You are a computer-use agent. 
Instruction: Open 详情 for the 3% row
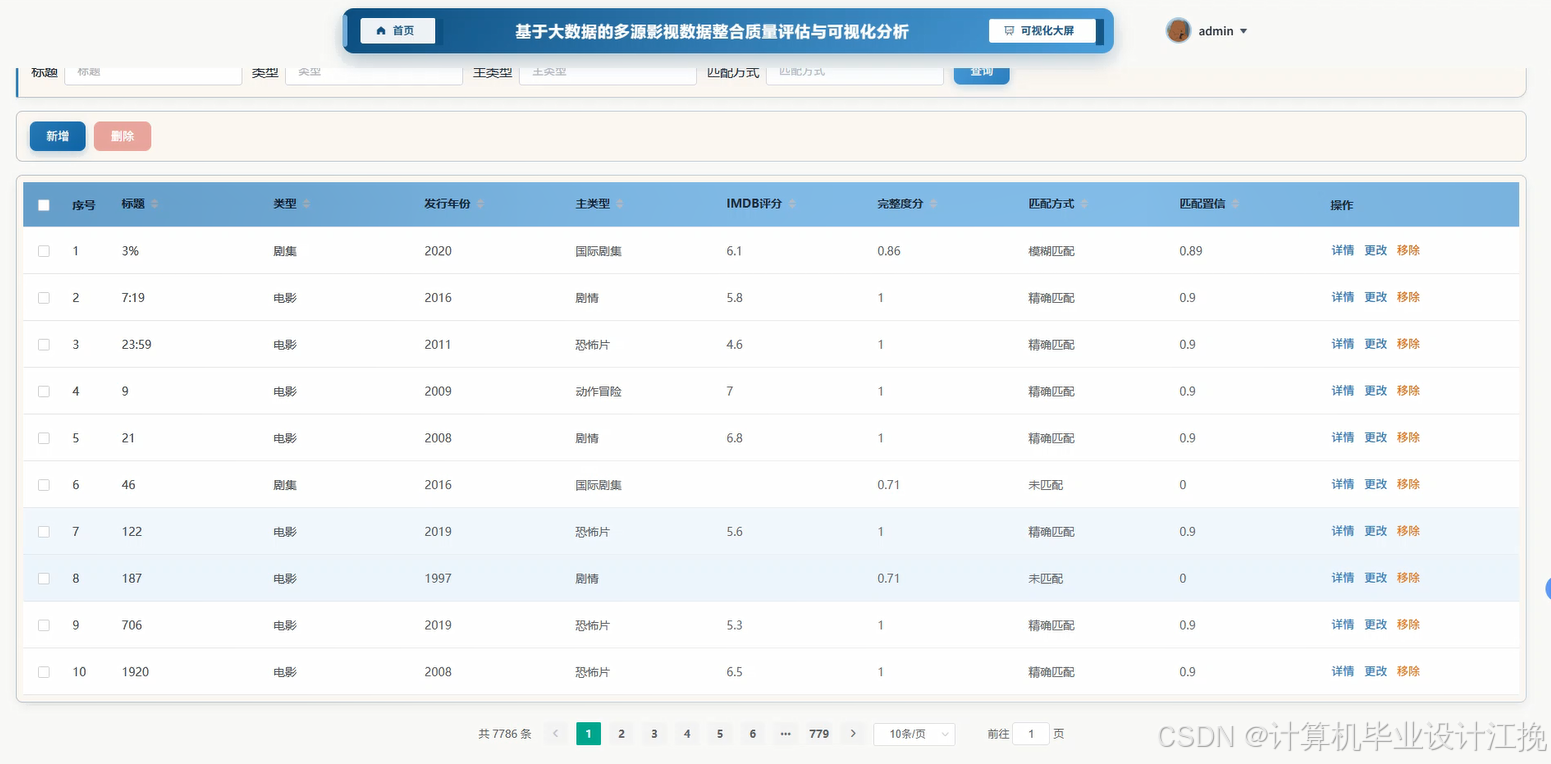[1342, 250]
